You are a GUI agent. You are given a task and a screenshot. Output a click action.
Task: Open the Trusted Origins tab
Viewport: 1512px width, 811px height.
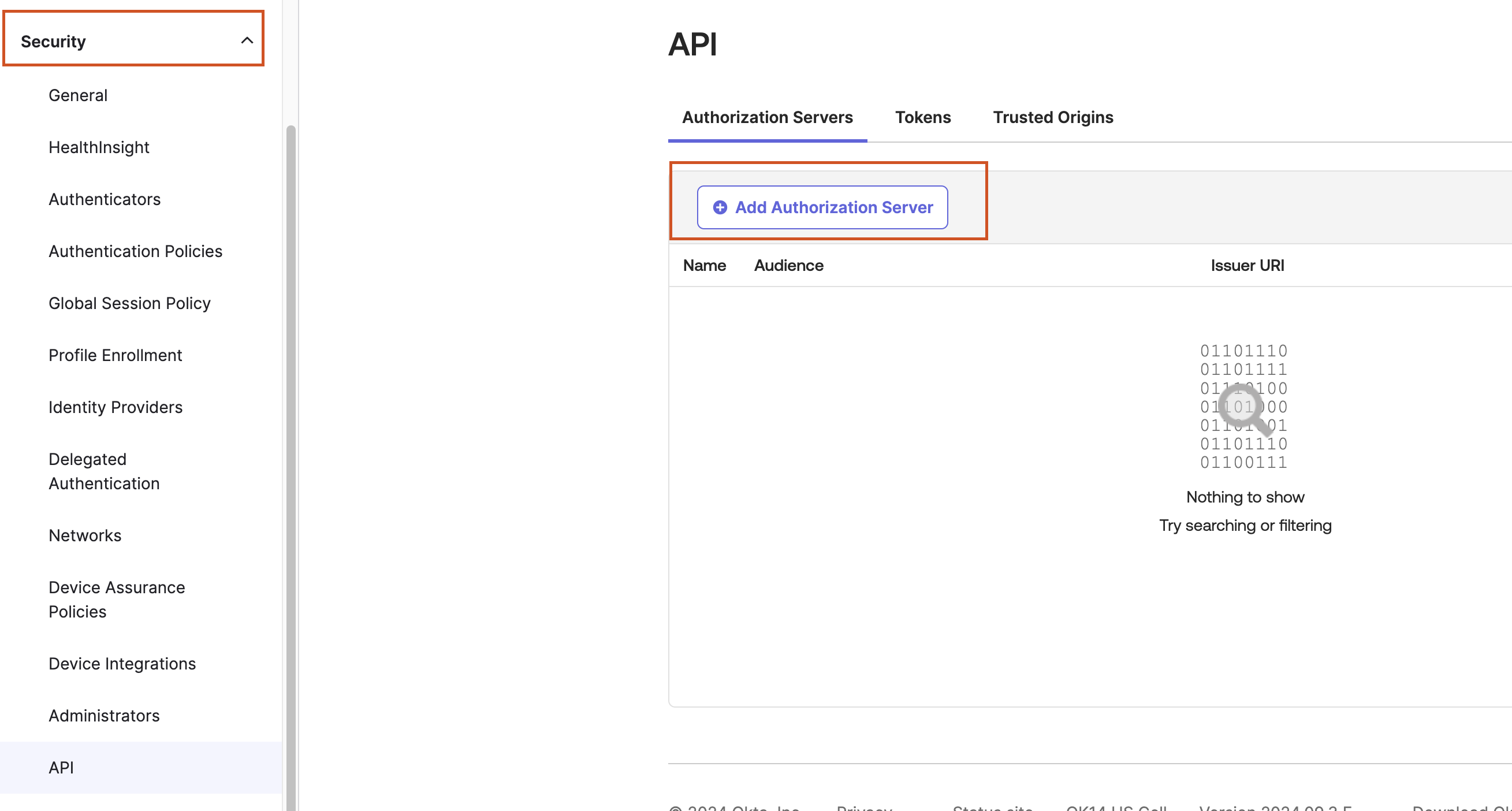point(1052,117)
